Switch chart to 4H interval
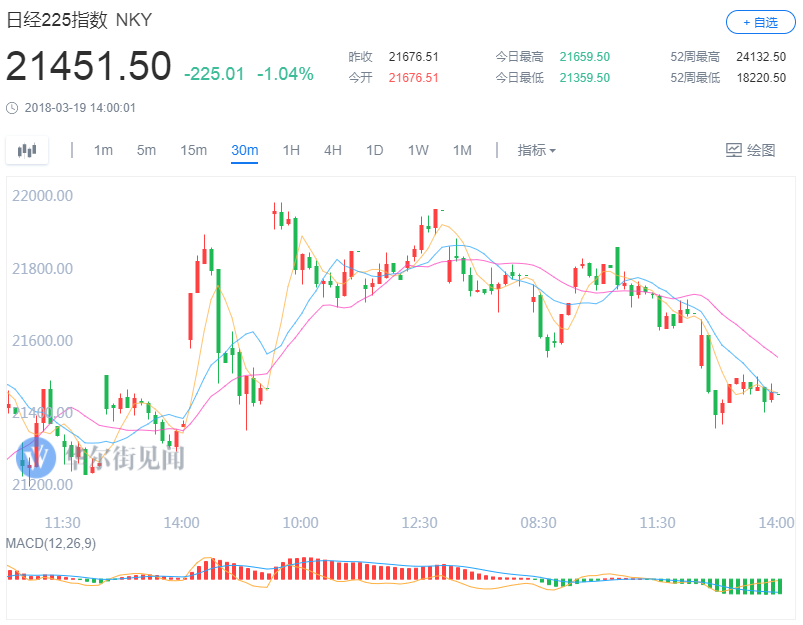This screenshot has height=625, width=803. tap(332, 150)
